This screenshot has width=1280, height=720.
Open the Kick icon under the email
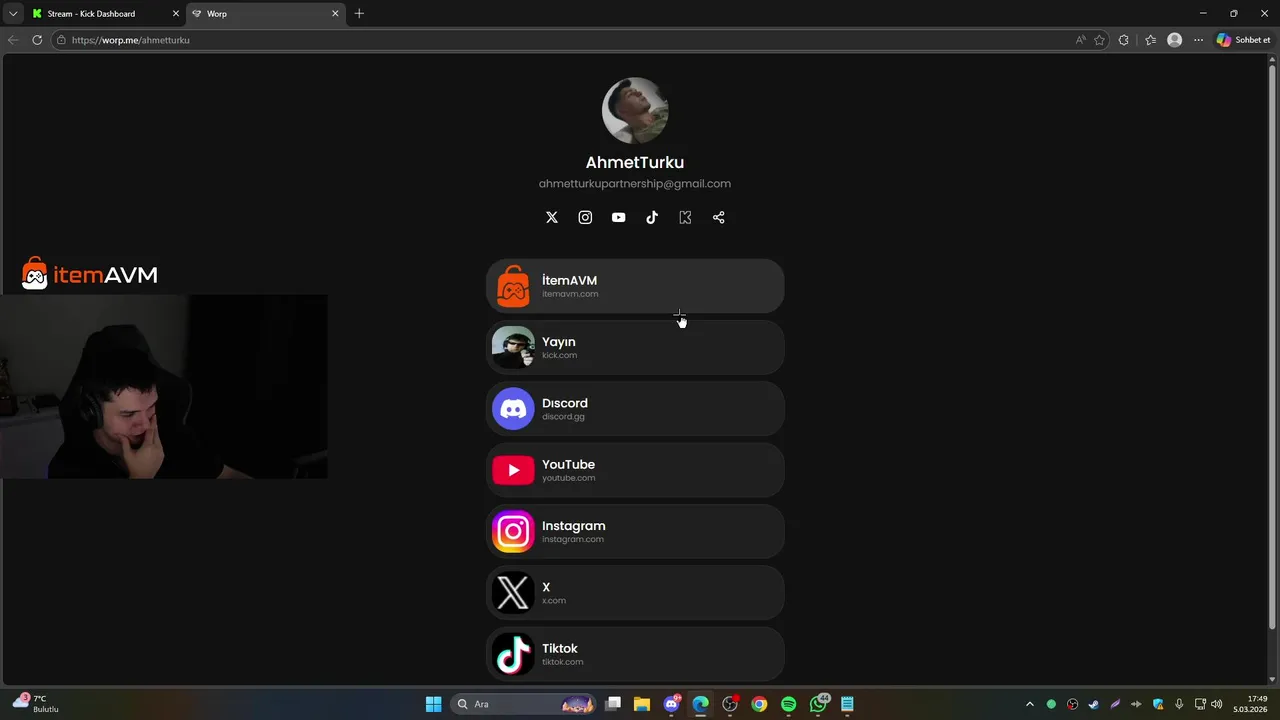[685, 217]
